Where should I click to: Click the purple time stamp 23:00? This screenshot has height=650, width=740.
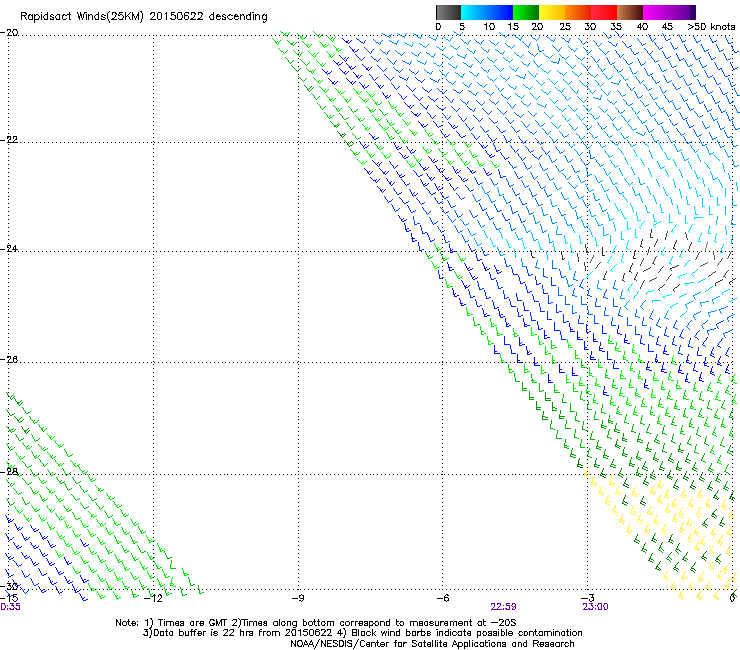[595, 607]
